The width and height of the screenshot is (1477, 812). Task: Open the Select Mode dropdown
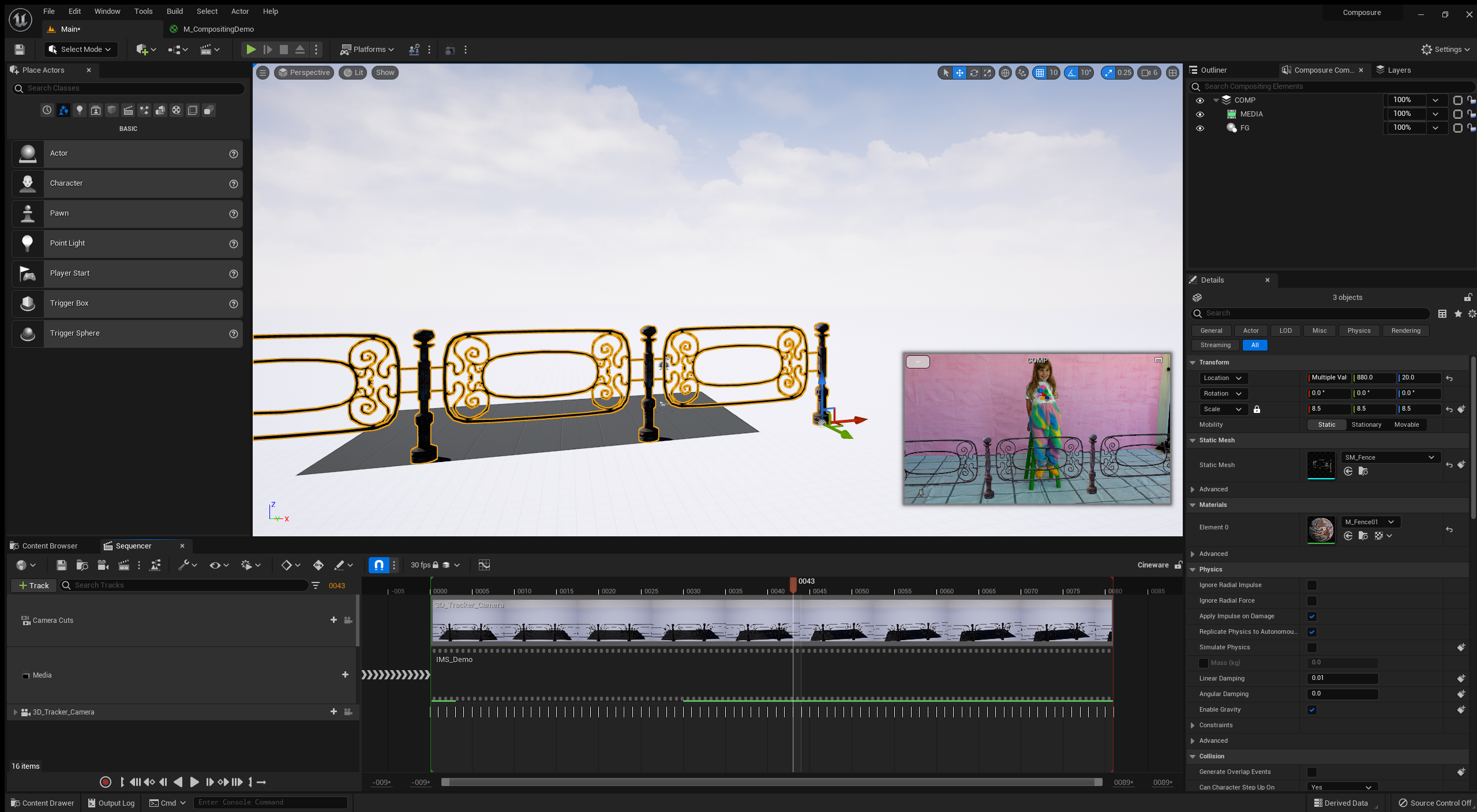tap(81, 50)
